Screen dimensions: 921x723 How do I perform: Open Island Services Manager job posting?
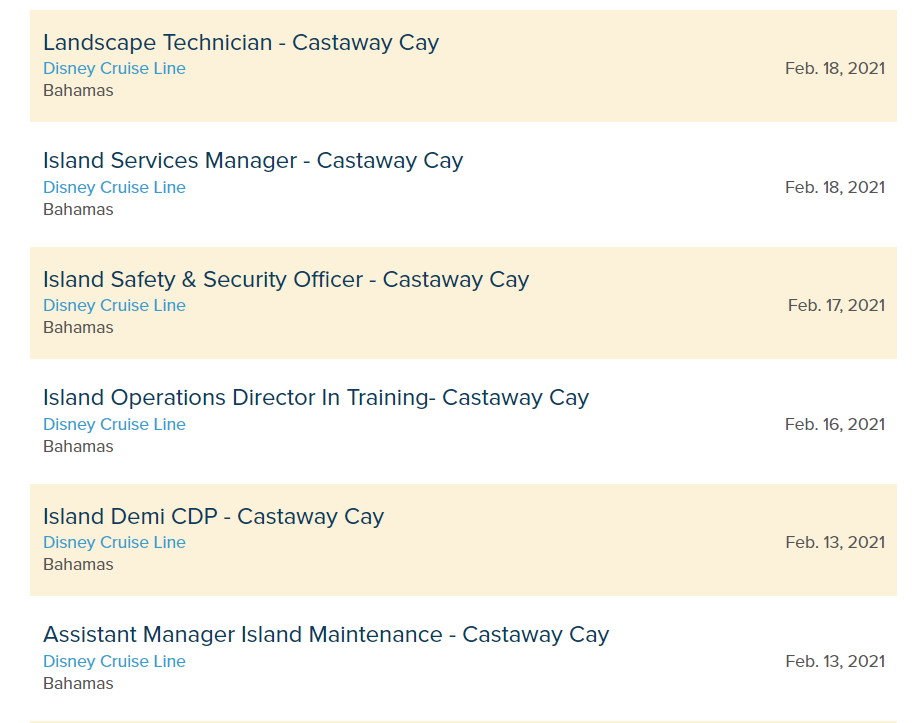[x=252, y=161]
